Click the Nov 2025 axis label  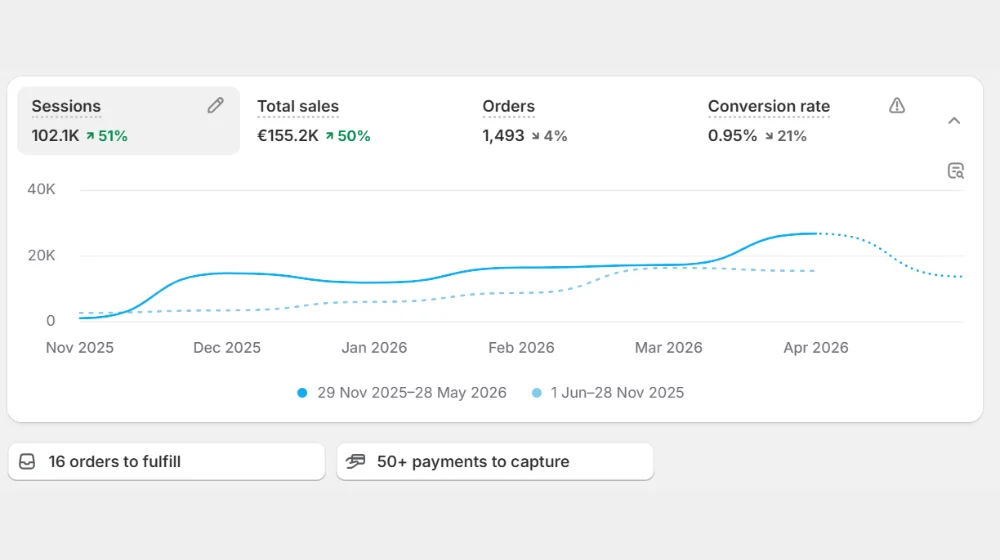80,348
